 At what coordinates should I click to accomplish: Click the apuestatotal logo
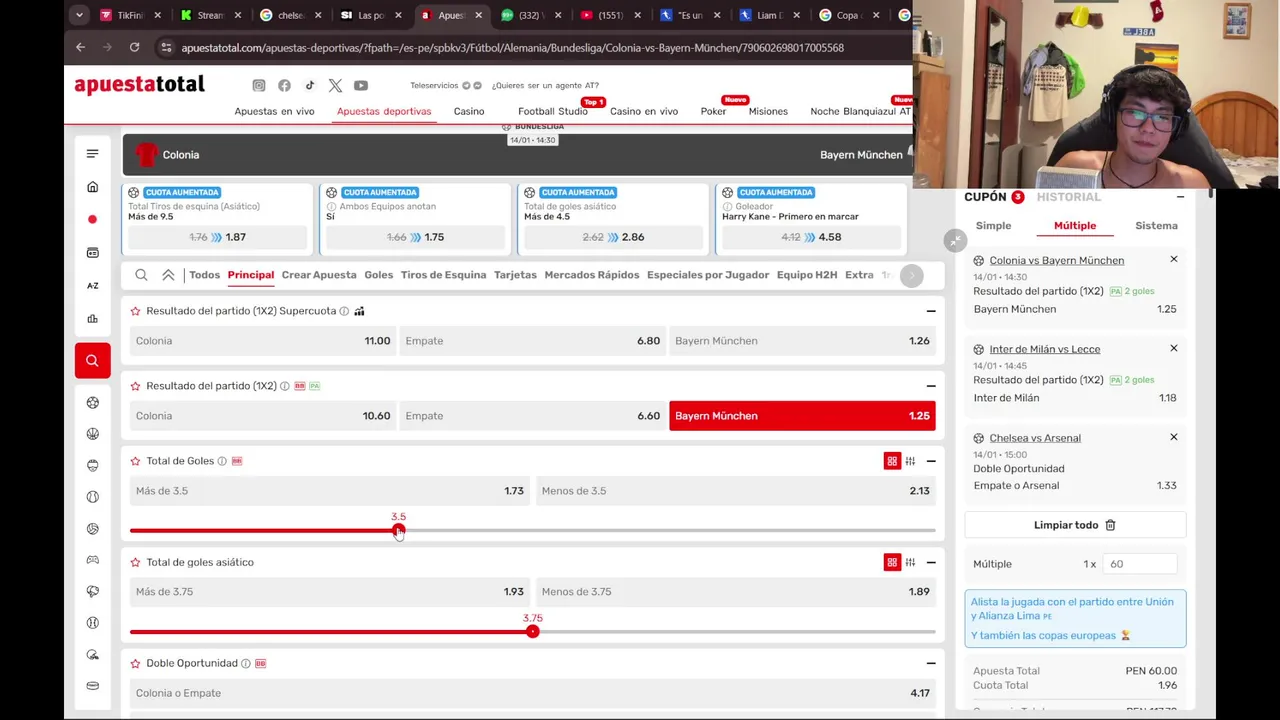139,84
